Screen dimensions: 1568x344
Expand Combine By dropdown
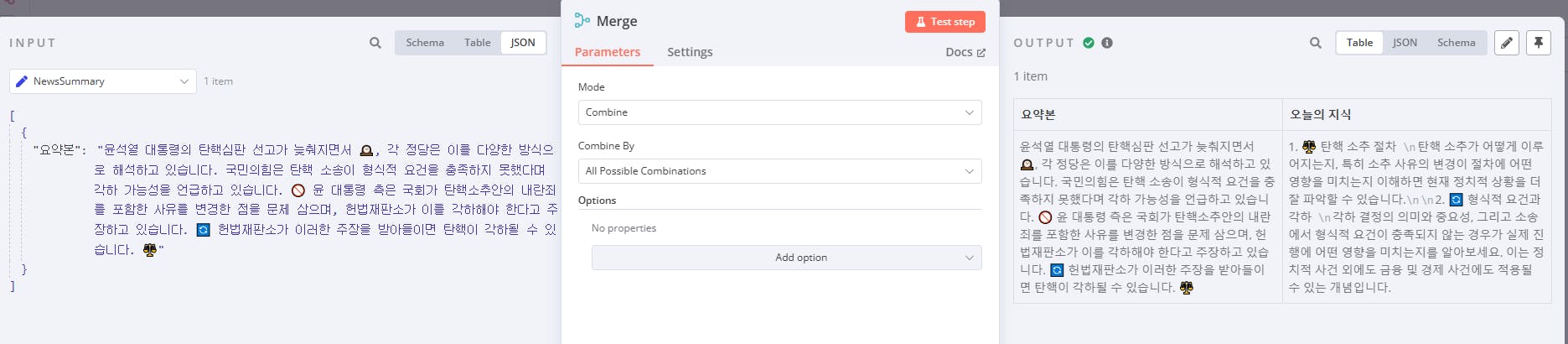tap(779, 171)
